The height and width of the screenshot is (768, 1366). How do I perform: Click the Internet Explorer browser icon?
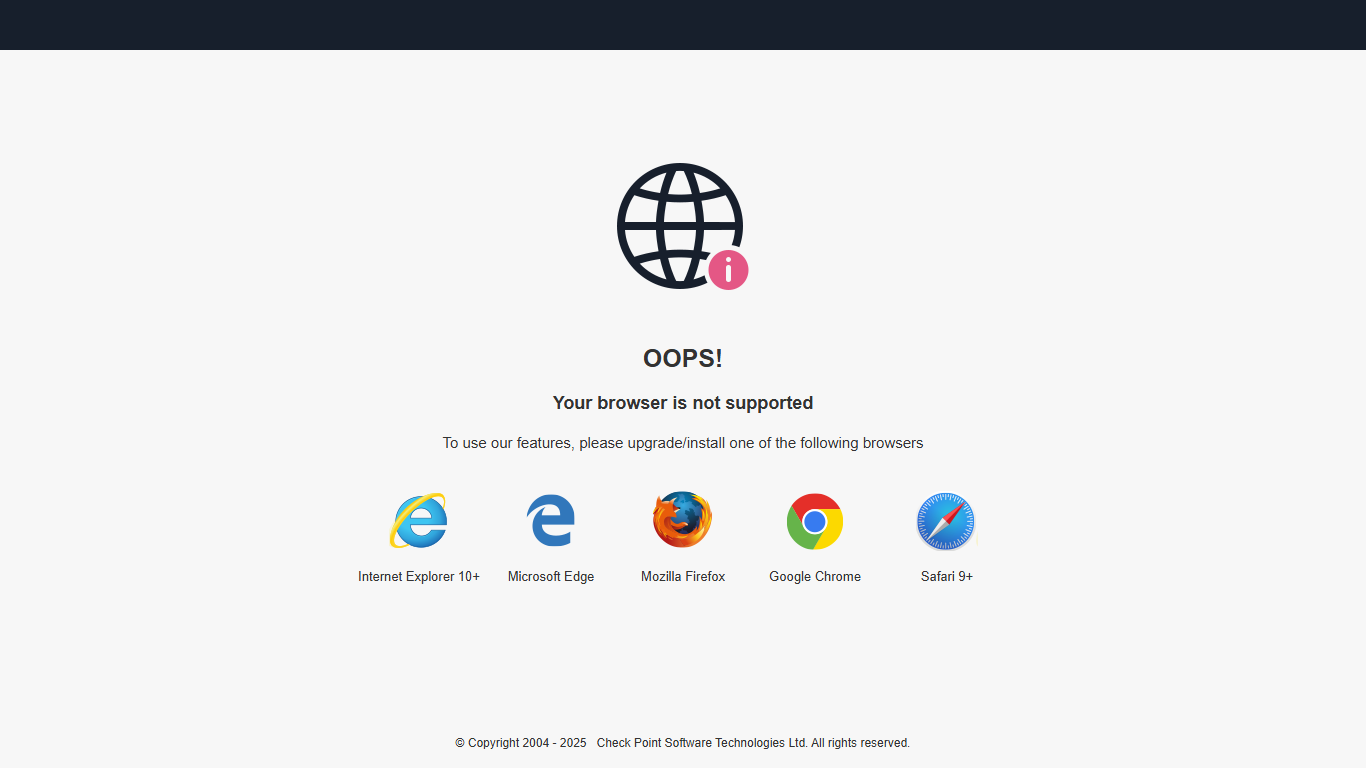click(419, 520)
